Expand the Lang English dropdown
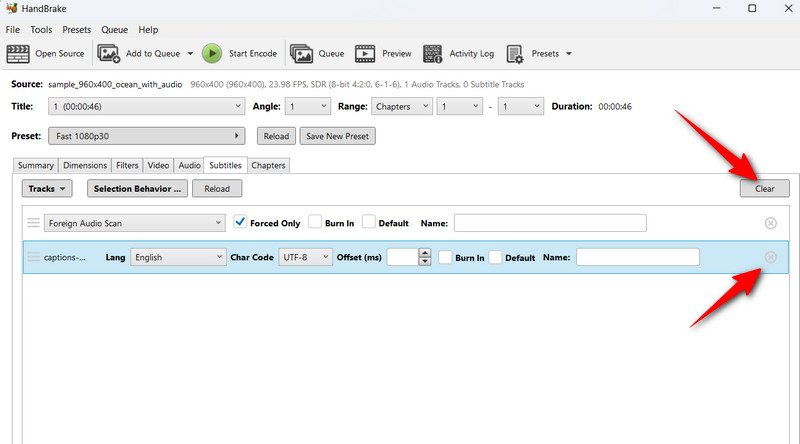This screenshot has height=444, width=800. click(179, 257)
